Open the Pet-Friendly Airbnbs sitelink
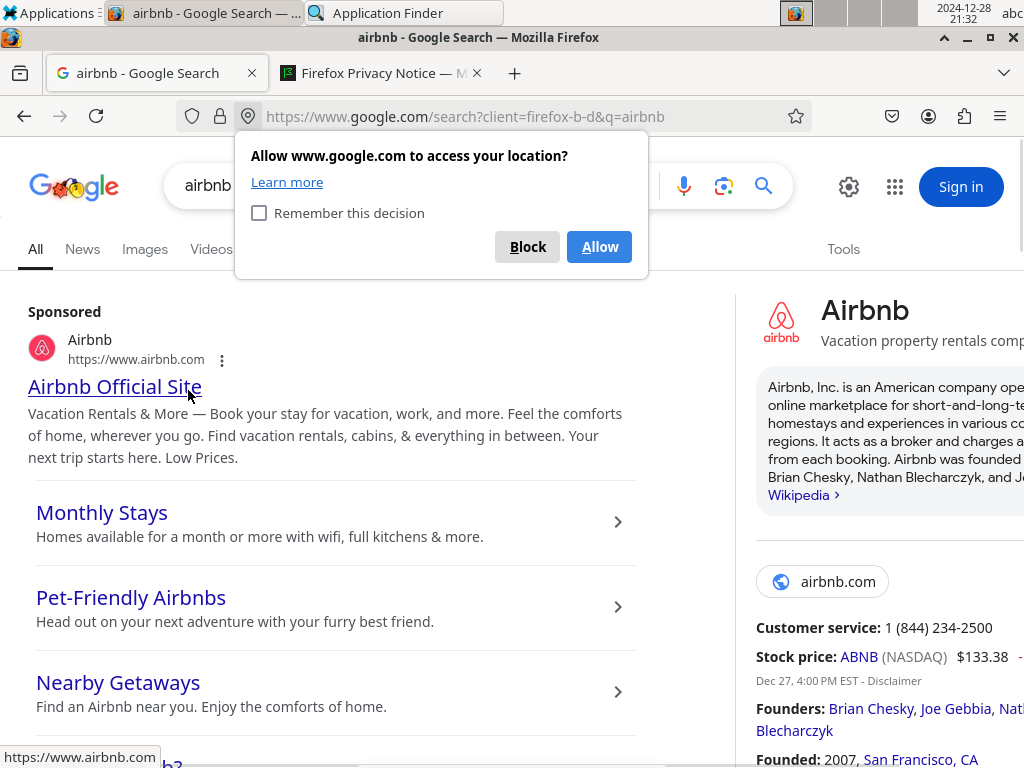The height and width of the screenshot is (768, 1024). tap(131, 598)
